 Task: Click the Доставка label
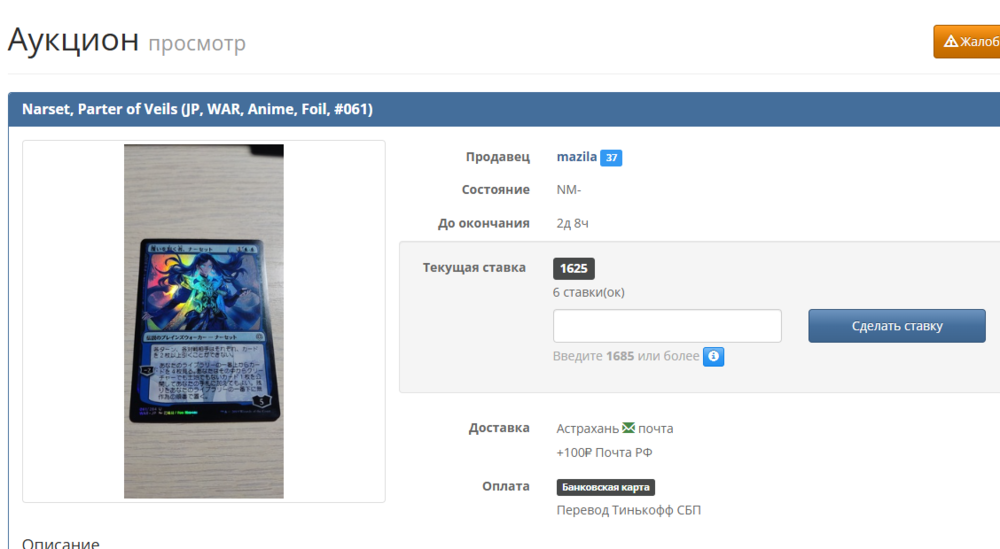click(x=499, y=428)
